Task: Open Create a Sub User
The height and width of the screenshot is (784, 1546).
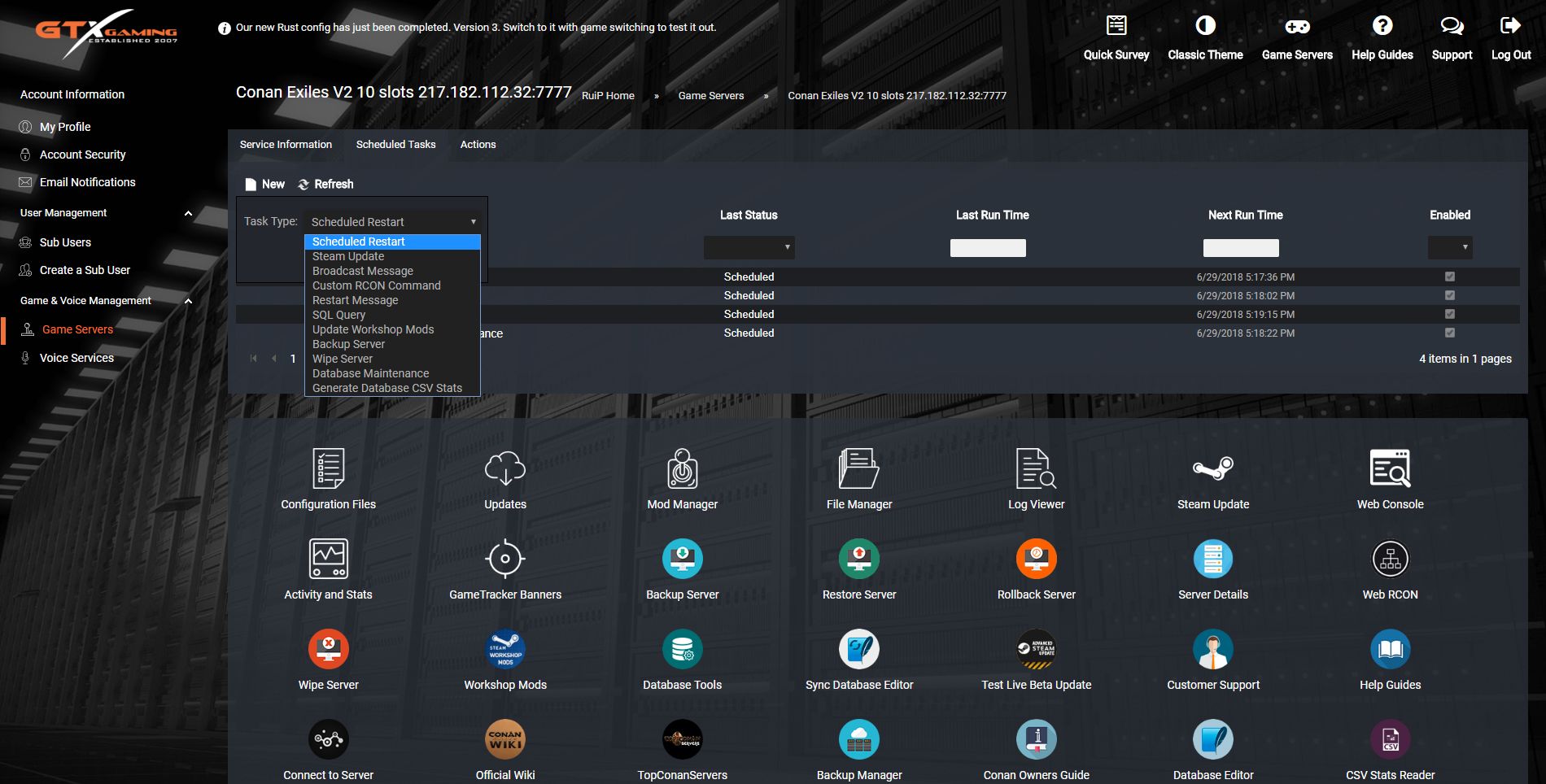Action: click(x=85, y=270)
